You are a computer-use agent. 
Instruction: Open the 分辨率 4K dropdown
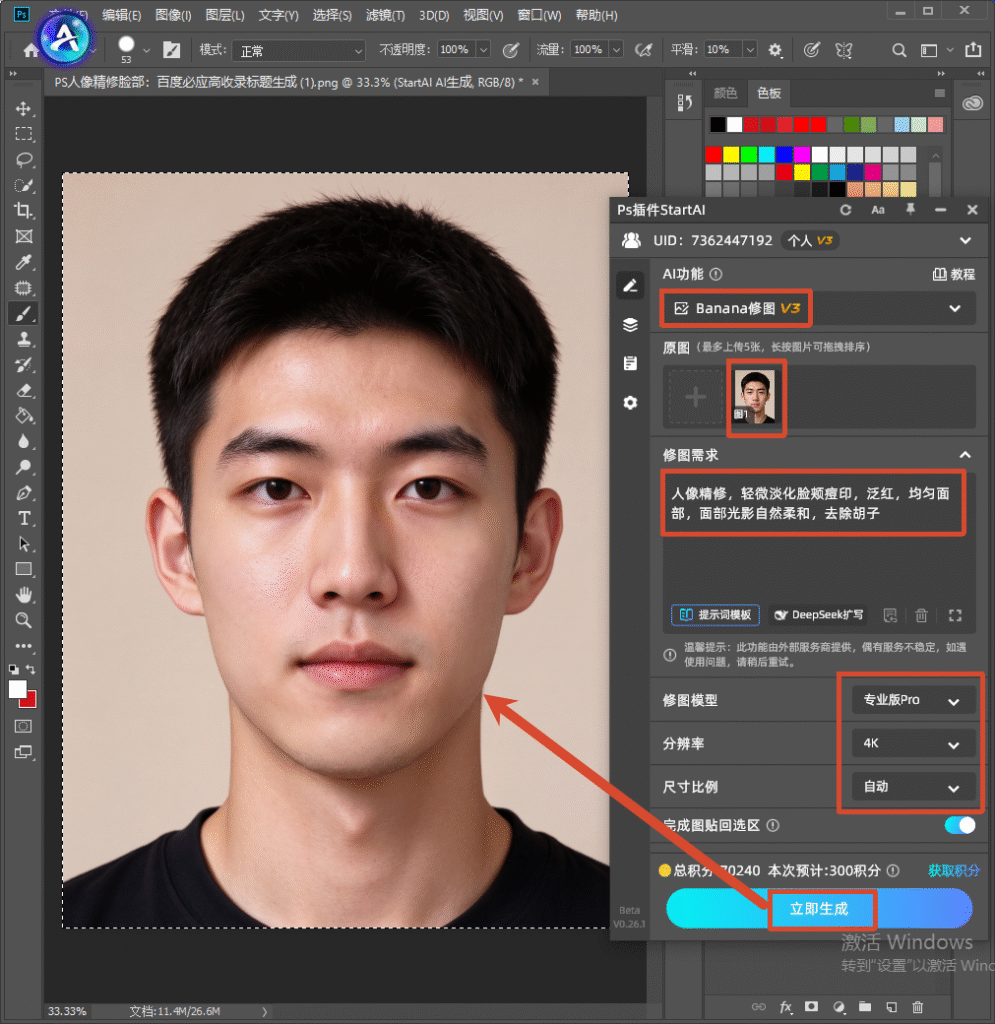point(914,744)
